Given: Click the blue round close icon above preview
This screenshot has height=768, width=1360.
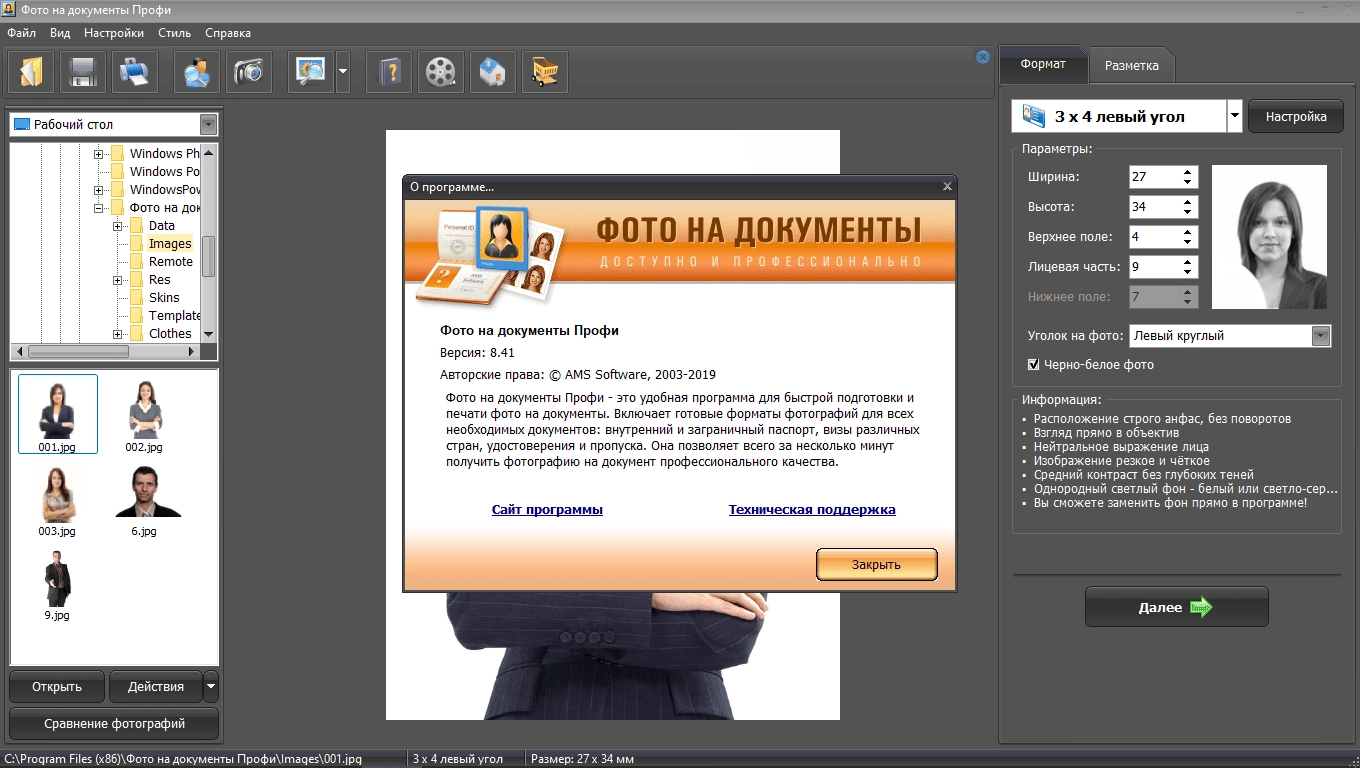Looking at the screenshot, I should [983, 57].
